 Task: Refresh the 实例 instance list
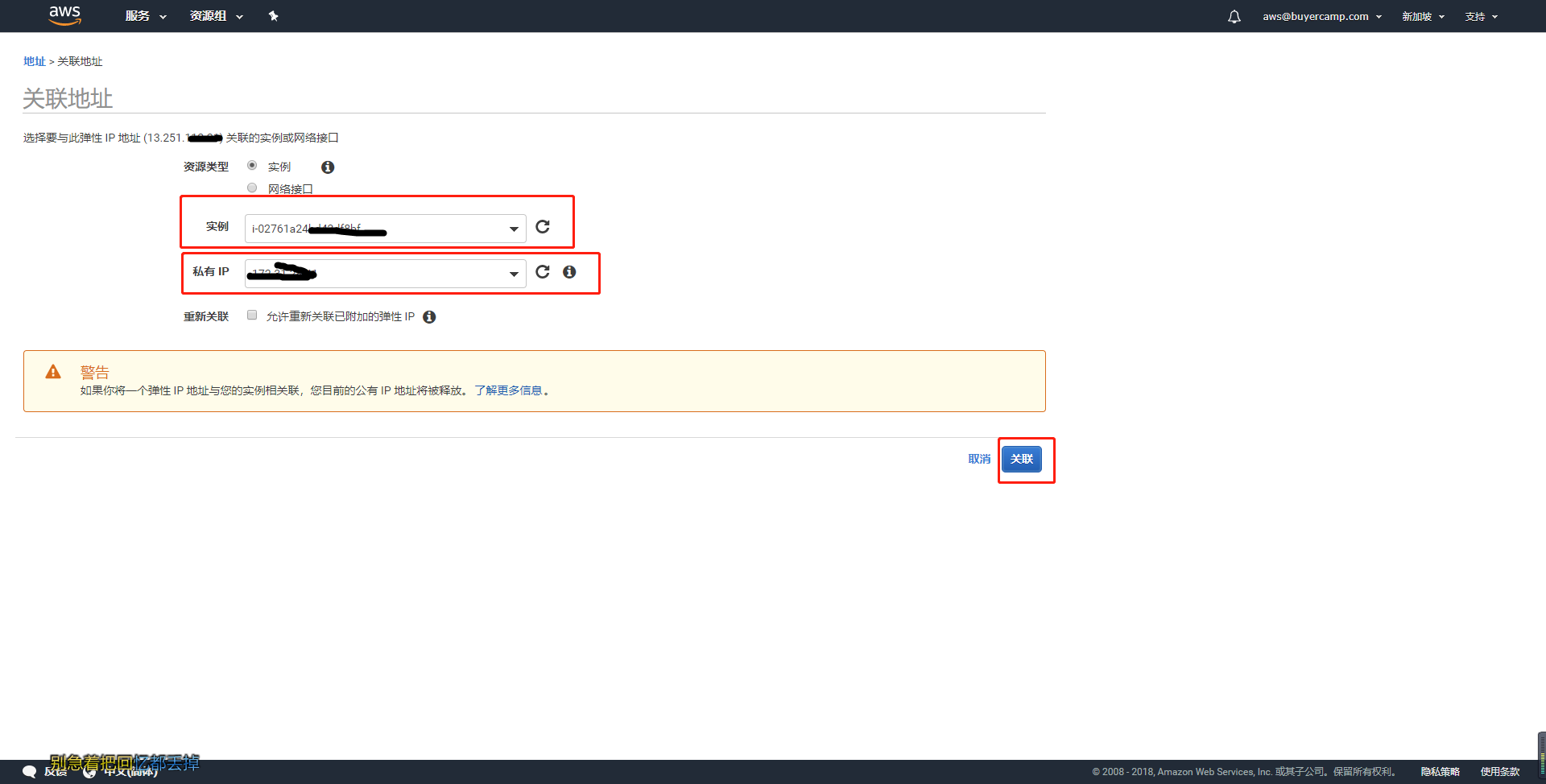tap(543, 227)
